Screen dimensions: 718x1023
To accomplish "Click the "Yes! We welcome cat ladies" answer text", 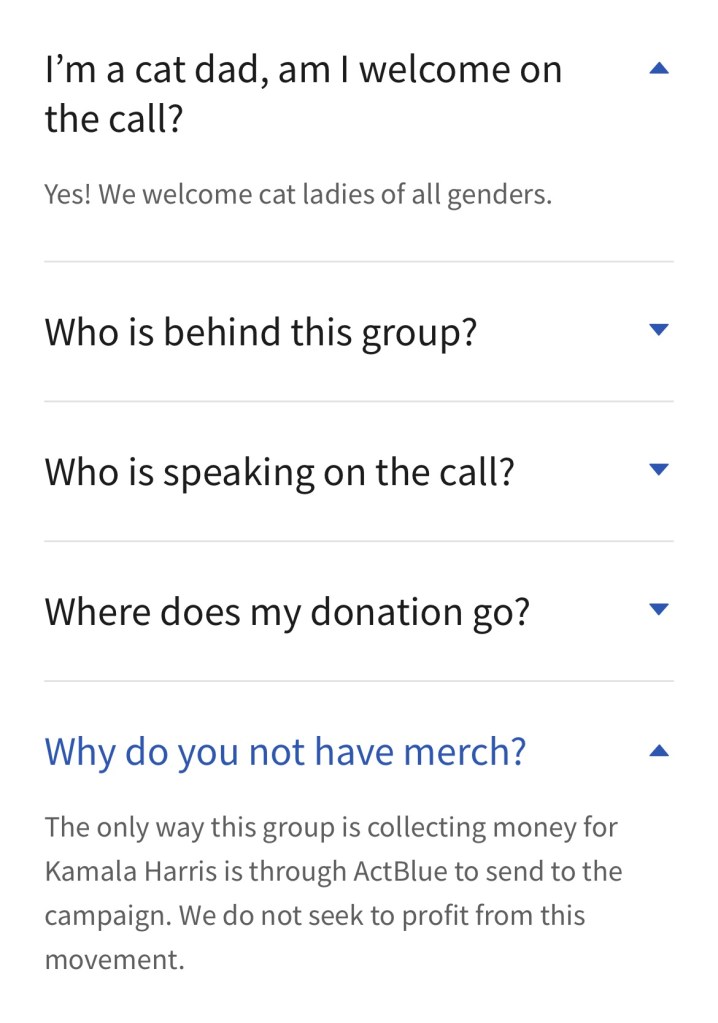I will (297, 194).
